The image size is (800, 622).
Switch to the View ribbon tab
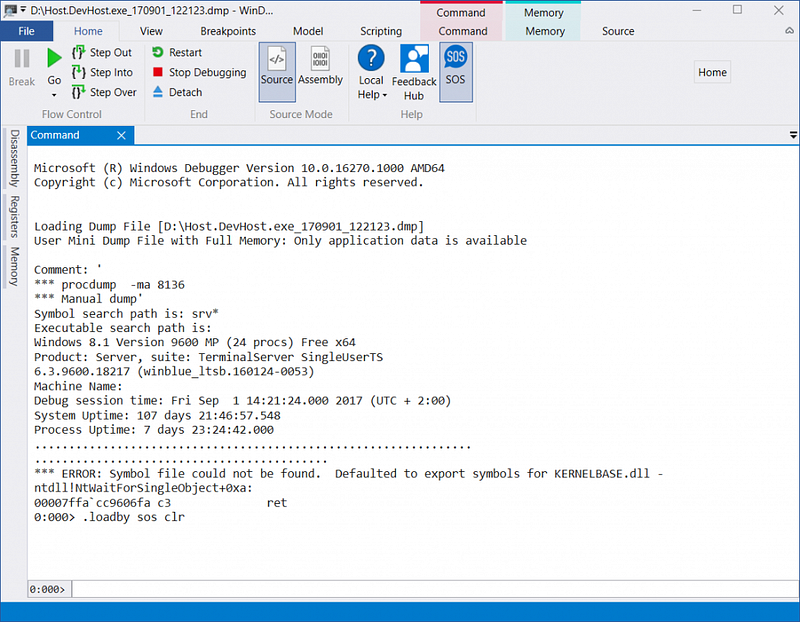[x=151, y=31]
